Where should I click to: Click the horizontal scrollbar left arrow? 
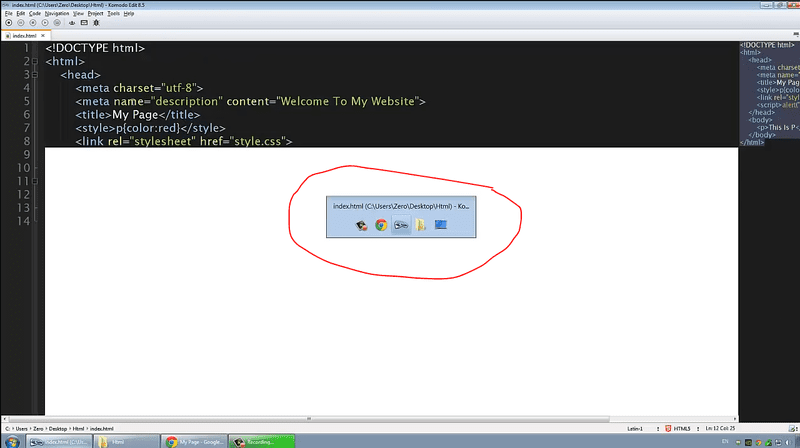coord(5,419)
